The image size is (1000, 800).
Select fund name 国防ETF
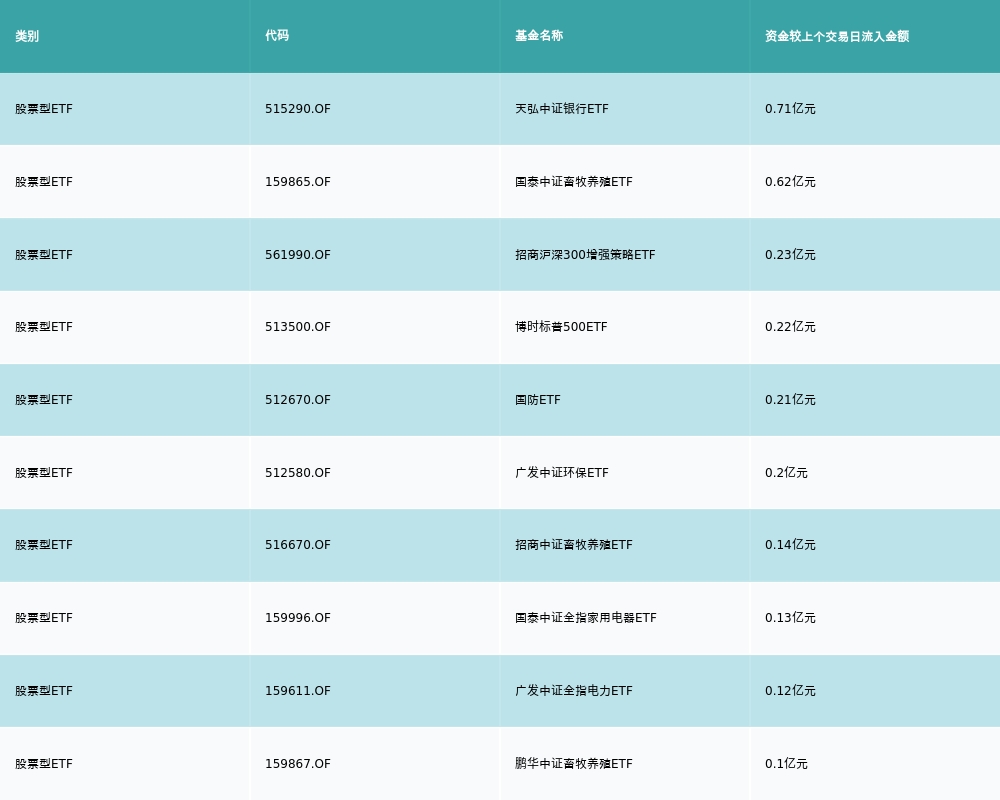pyautogui.click(x=538, y=400)
